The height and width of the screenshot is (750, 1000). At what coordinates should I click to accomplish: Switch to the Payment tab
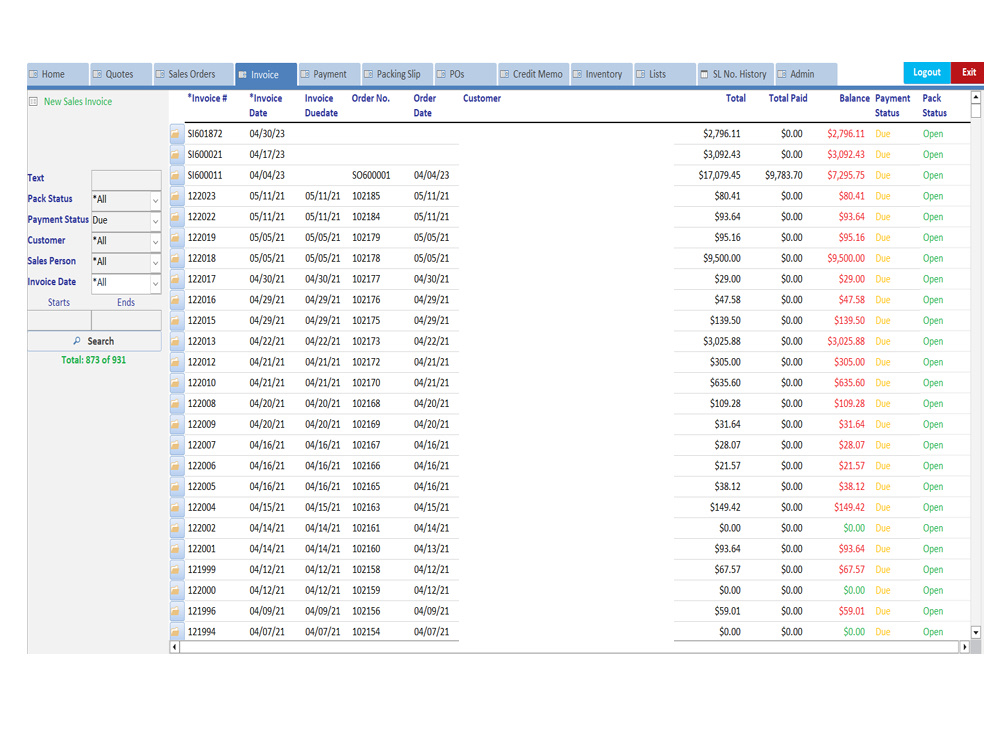329,74
